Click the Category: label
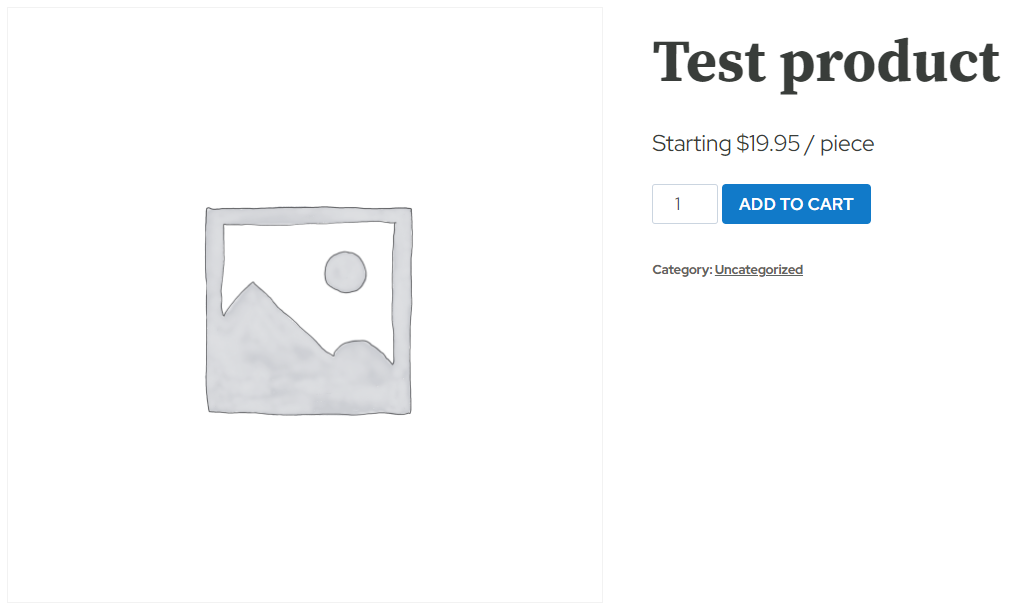 (x=682, y=270)
